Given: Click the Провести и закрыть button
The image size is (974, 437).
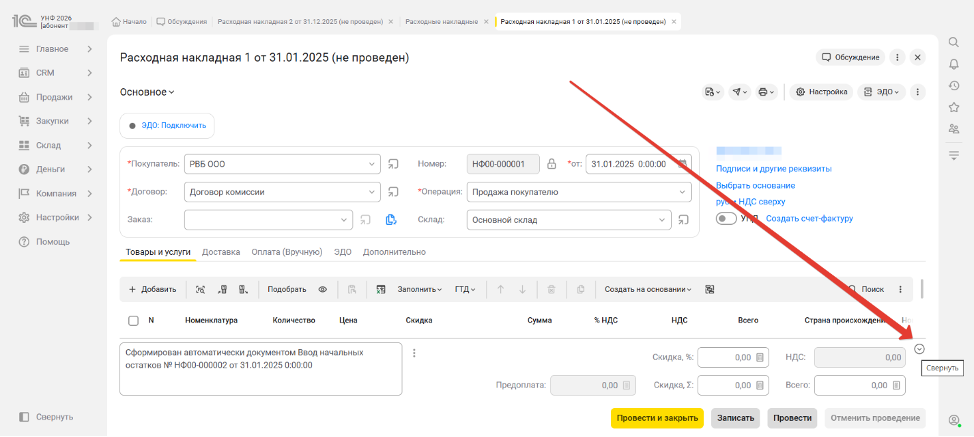Looking at the screenshot, I should coord(657,418).
